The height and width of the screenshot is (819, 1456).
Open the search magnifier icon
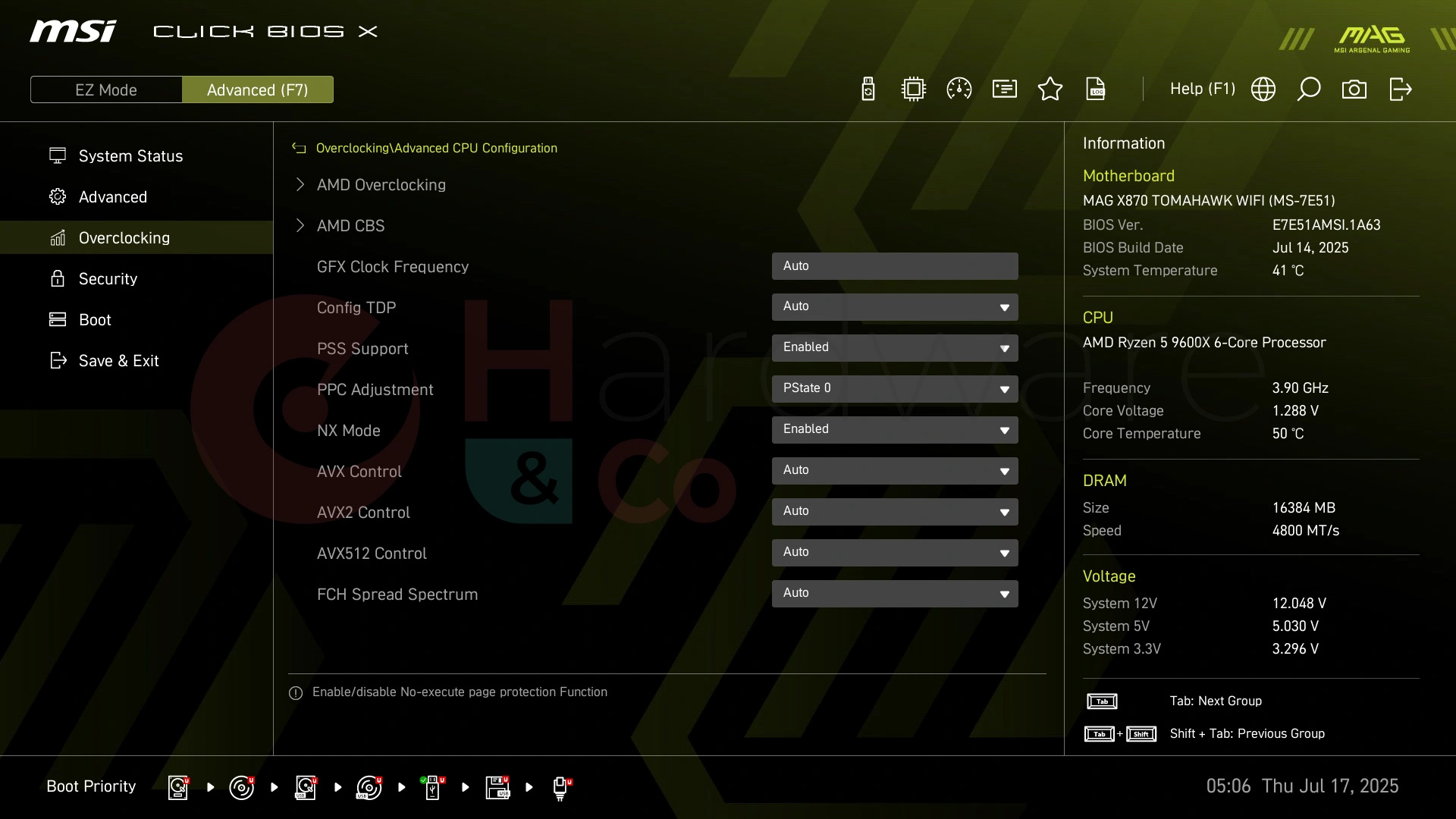coord(1309,89)
